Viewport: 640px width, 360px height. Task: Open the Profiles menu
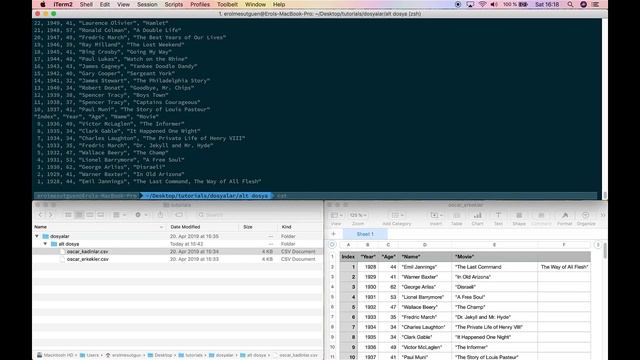[200, 4]
